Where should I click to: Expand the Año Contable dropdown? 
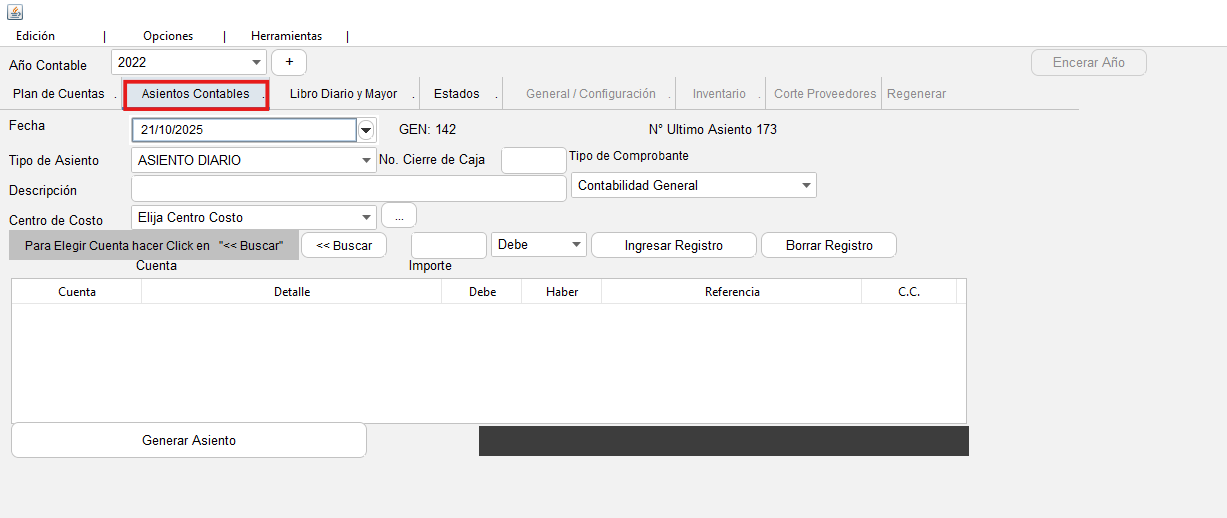click(x=256, y=62)
